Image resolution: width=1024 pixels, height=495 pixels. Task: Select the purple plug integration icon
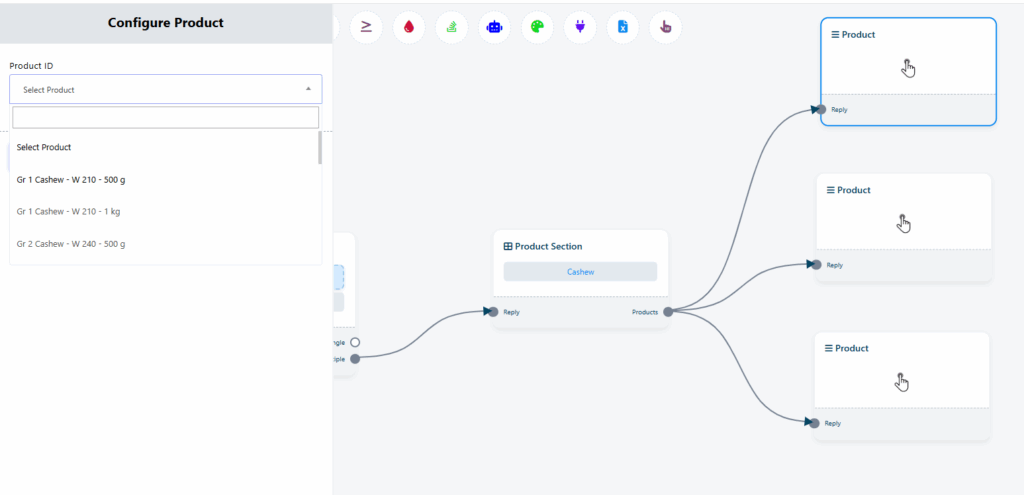580,27
